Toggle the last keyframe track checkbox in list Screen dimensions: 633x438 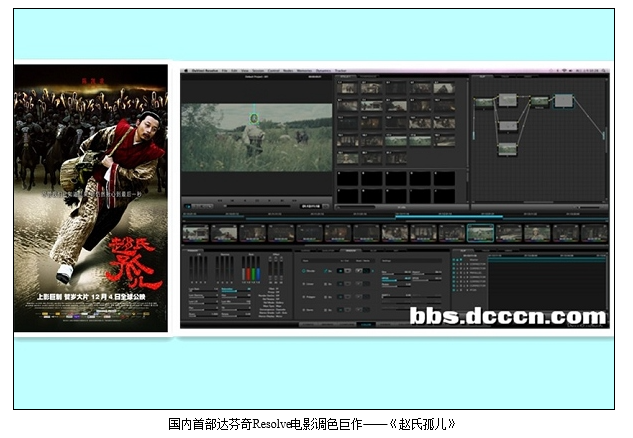454,290
